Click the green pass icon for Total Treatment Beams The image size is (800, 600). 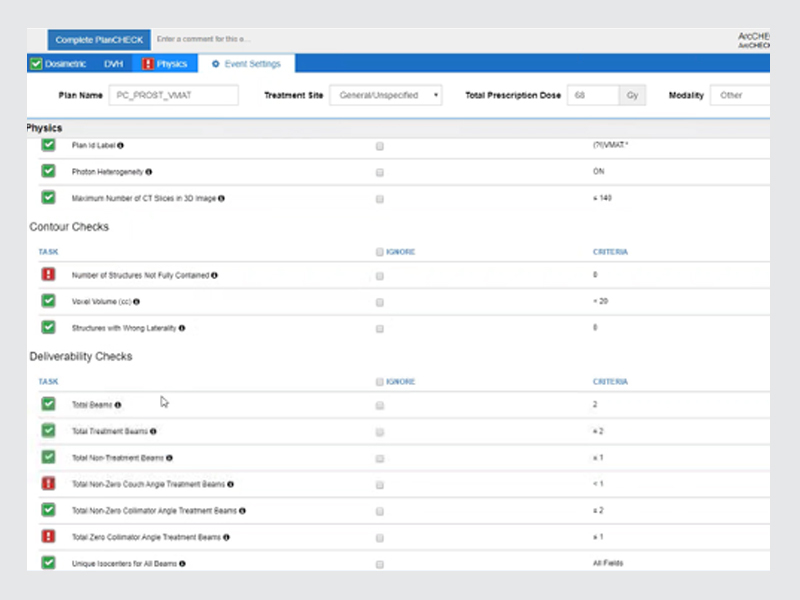coord(48,431)
